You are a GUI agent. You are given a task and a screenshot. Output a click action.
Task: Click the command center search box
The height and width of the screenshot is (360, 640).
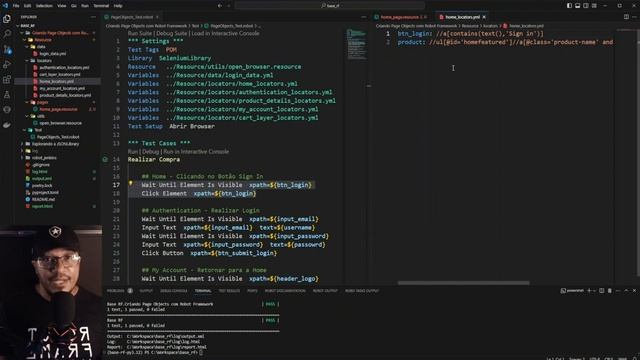(x=330, y=6)
